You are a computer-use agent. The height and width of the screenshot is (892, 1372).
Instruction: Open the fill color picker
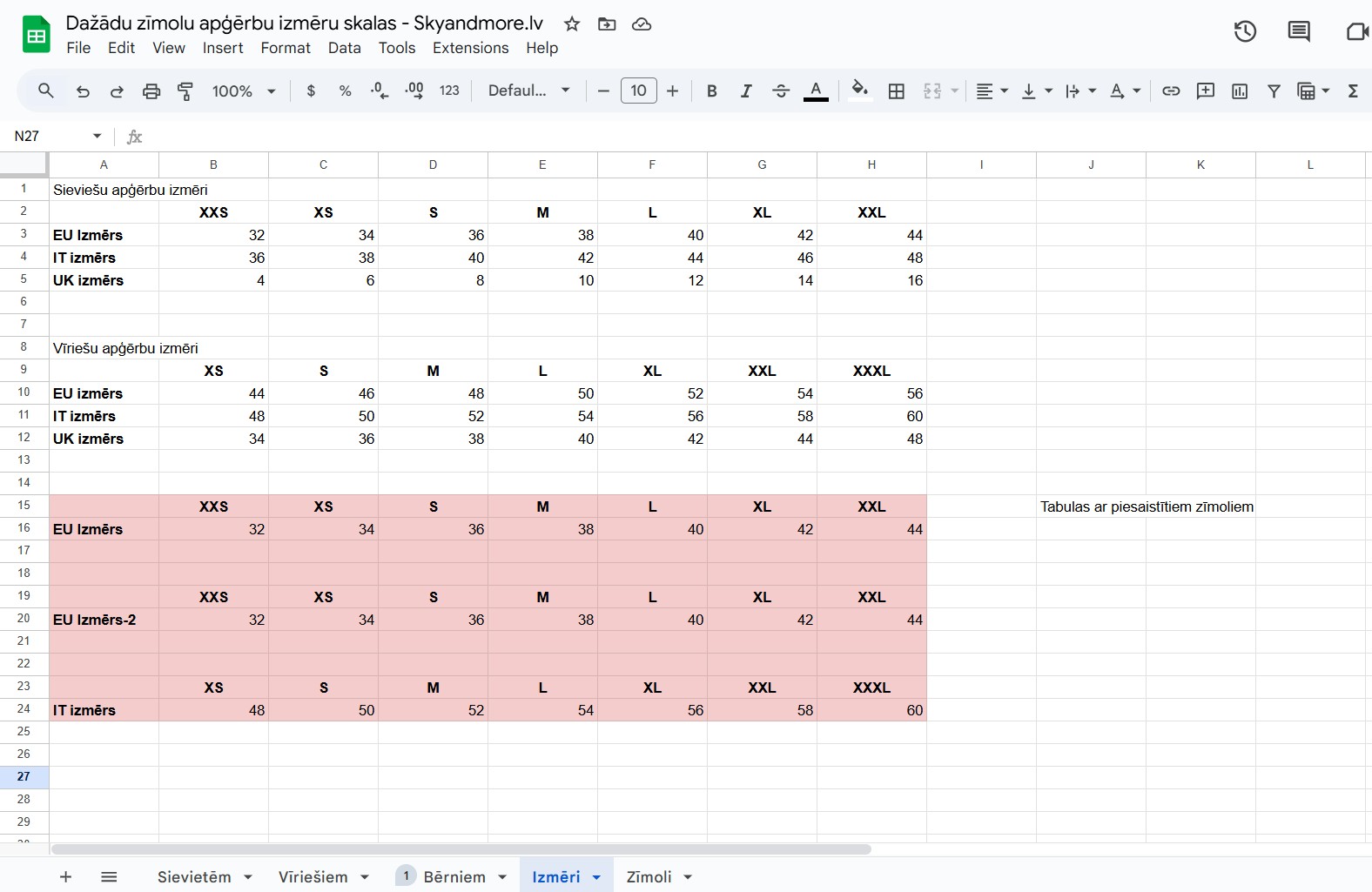coord(860,91)
